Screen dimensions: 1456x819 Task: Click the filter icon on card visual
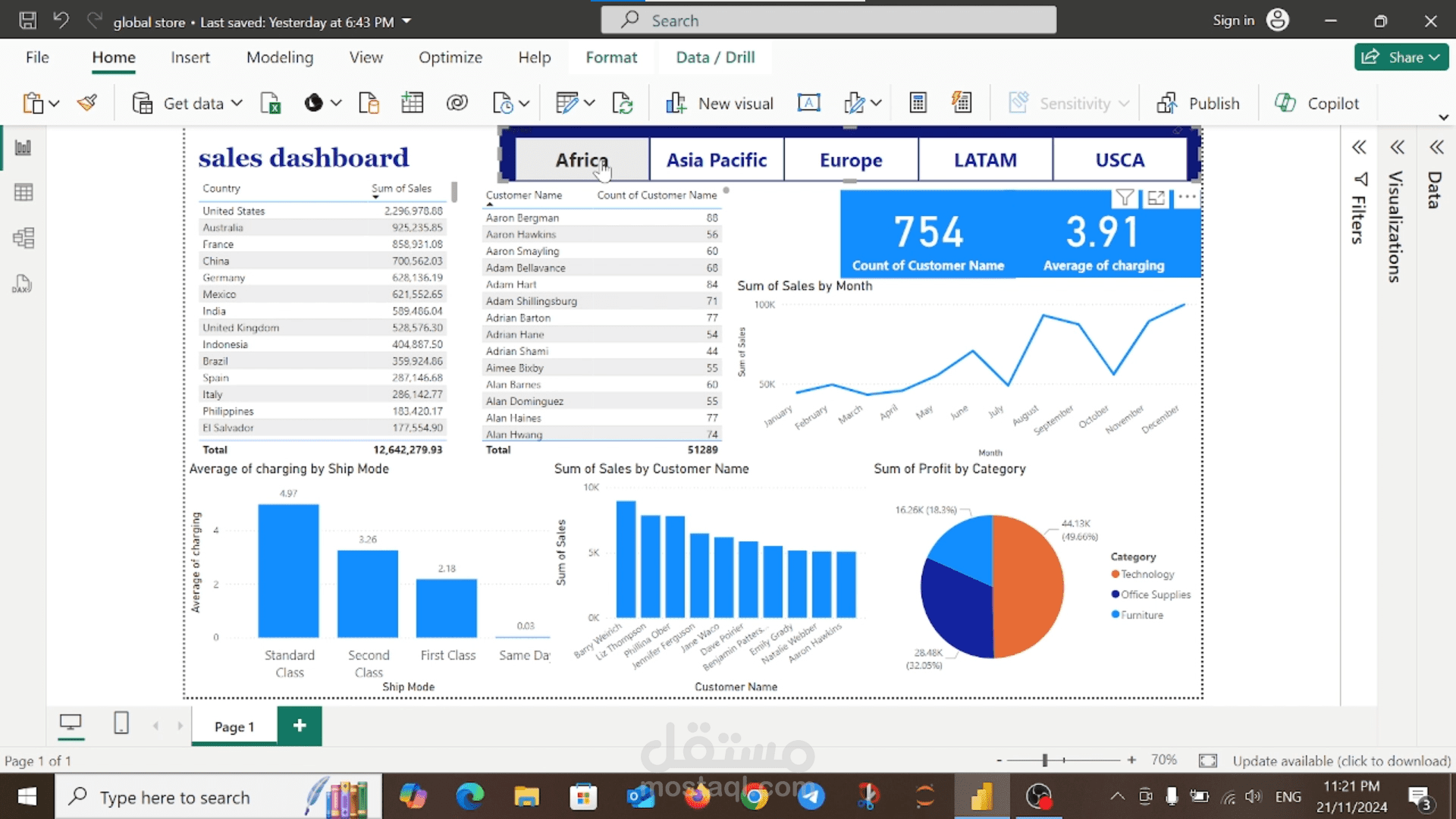click(1125, 198)
